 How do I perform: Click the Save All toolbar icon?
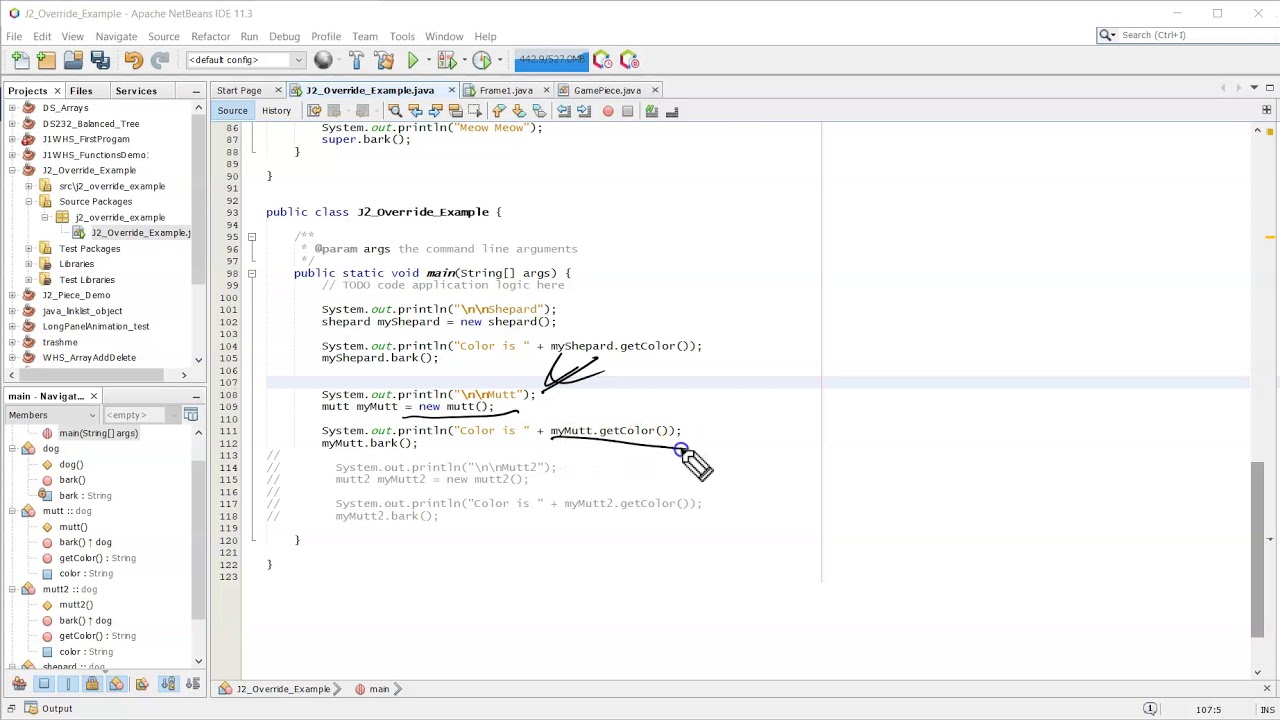click(100, 61)
